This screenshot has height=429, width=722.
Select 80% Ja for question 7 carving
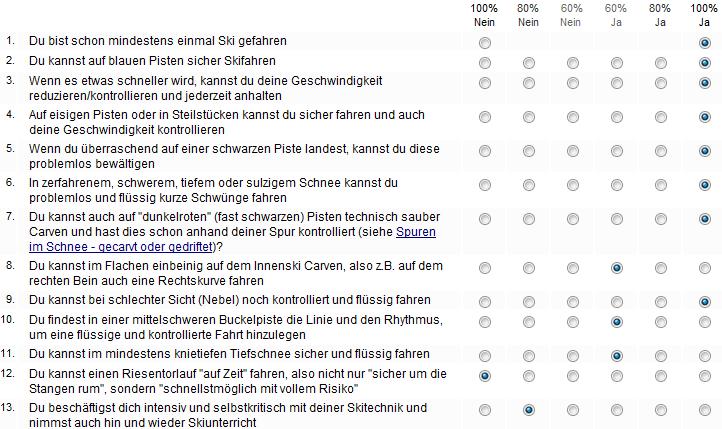(660, 219)
